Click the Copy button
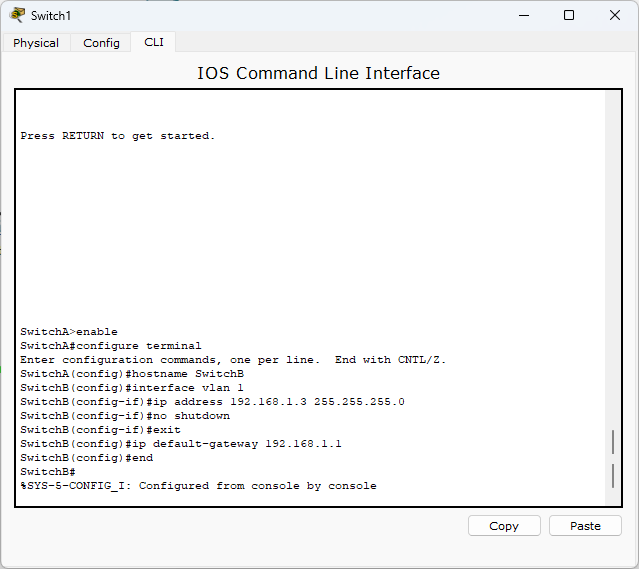The width and height of the screenshot is (639, 569). 504,526
